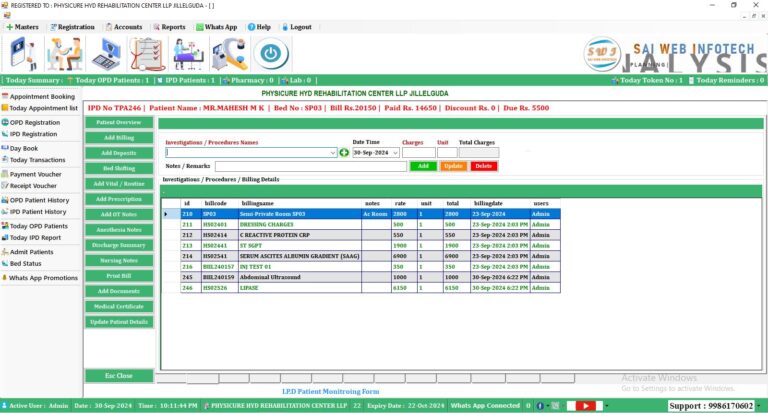Open IPD Patient History in sidebar
The image size is (768, 413).
[34, 212]
